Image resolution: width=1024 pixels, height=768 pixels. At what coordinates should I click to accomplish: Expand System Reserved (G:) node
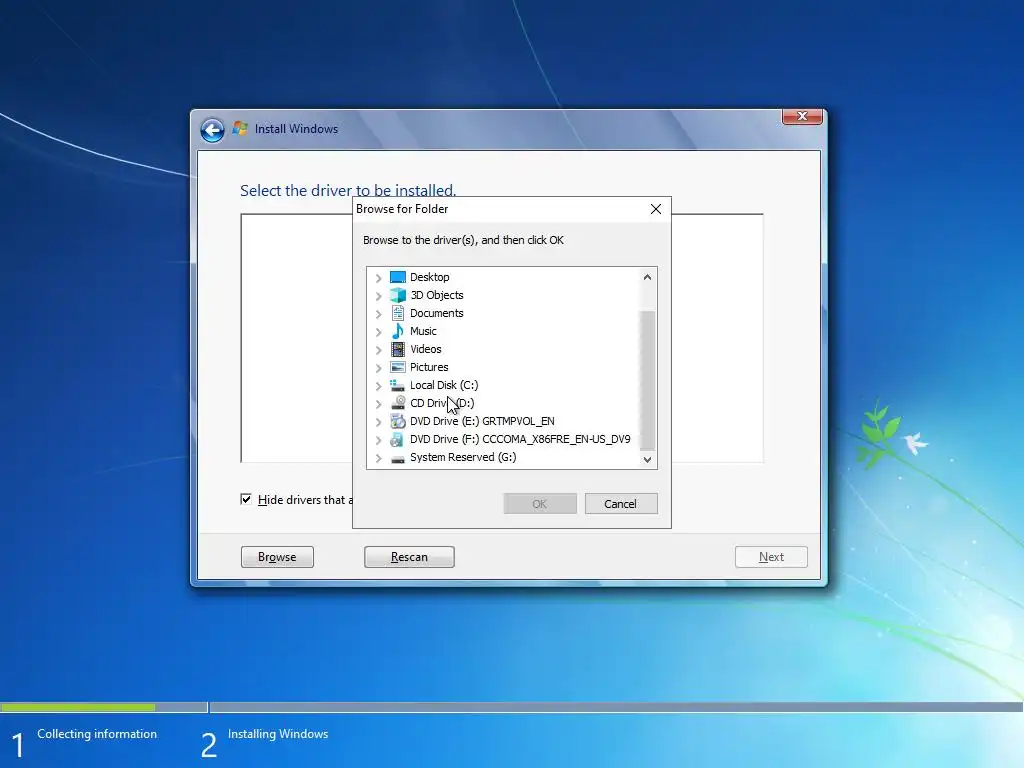point(379,458)
